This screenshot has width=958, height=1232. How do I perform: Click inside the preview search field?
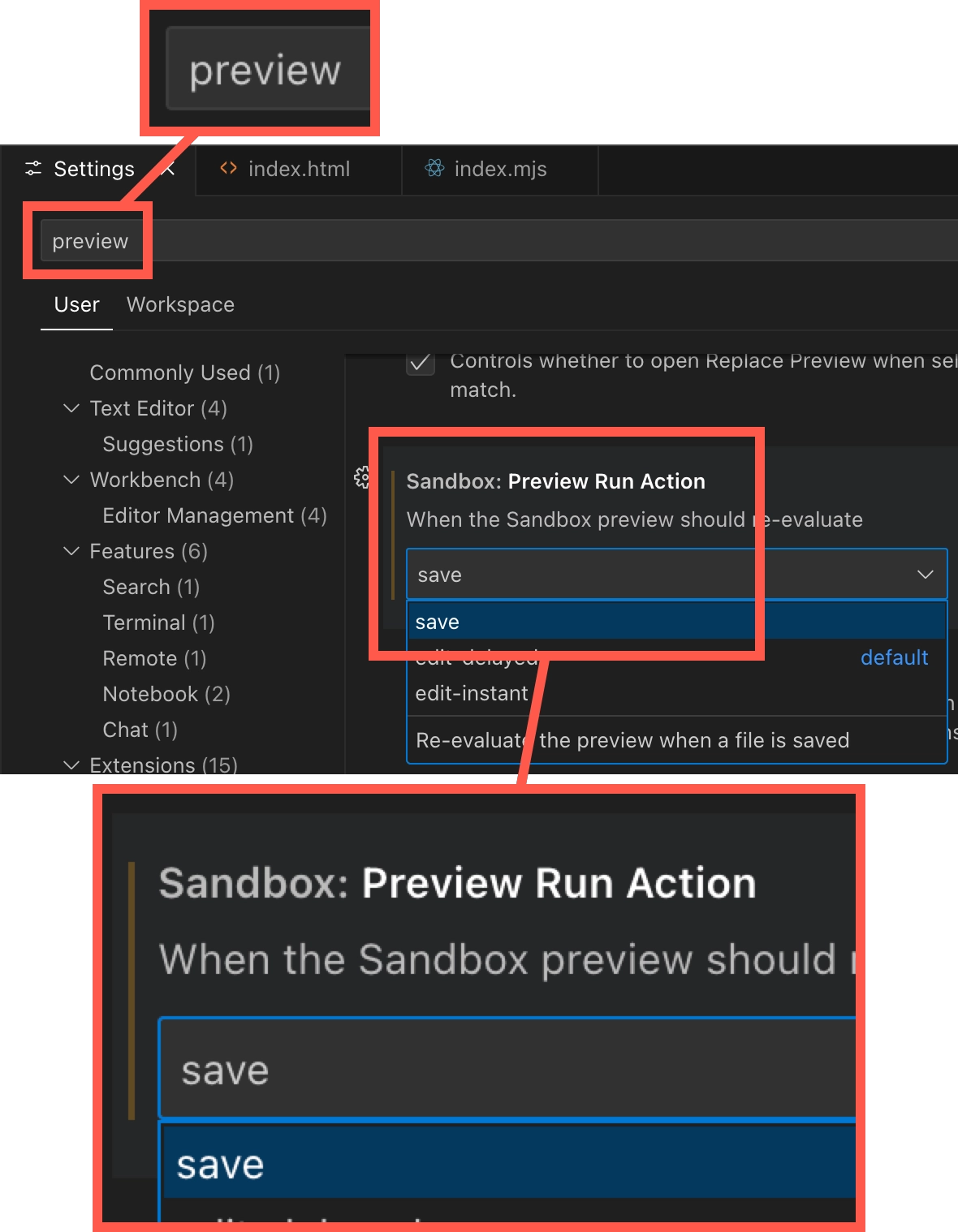pos(89,240)
